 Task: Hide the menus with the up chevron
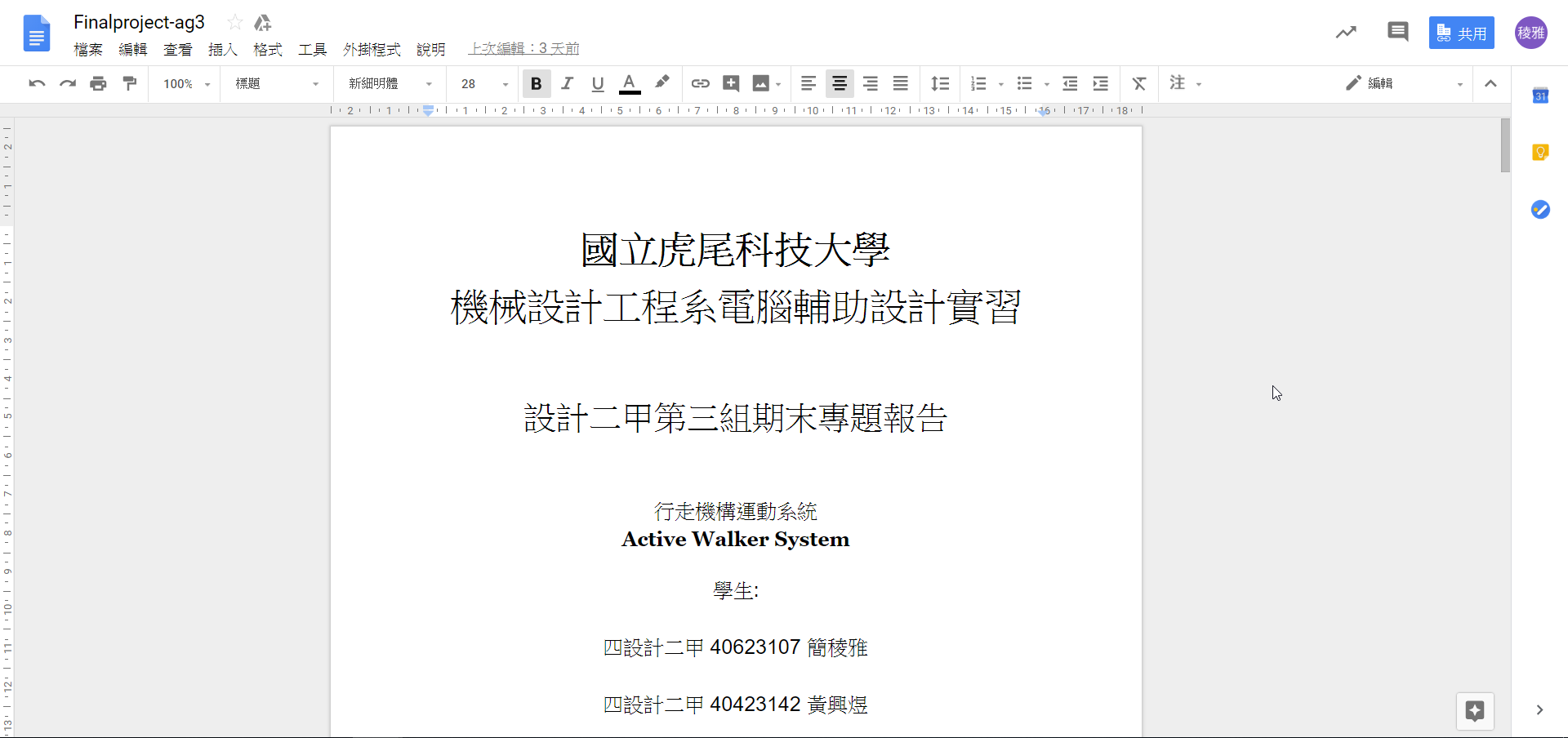[1490, 83]
